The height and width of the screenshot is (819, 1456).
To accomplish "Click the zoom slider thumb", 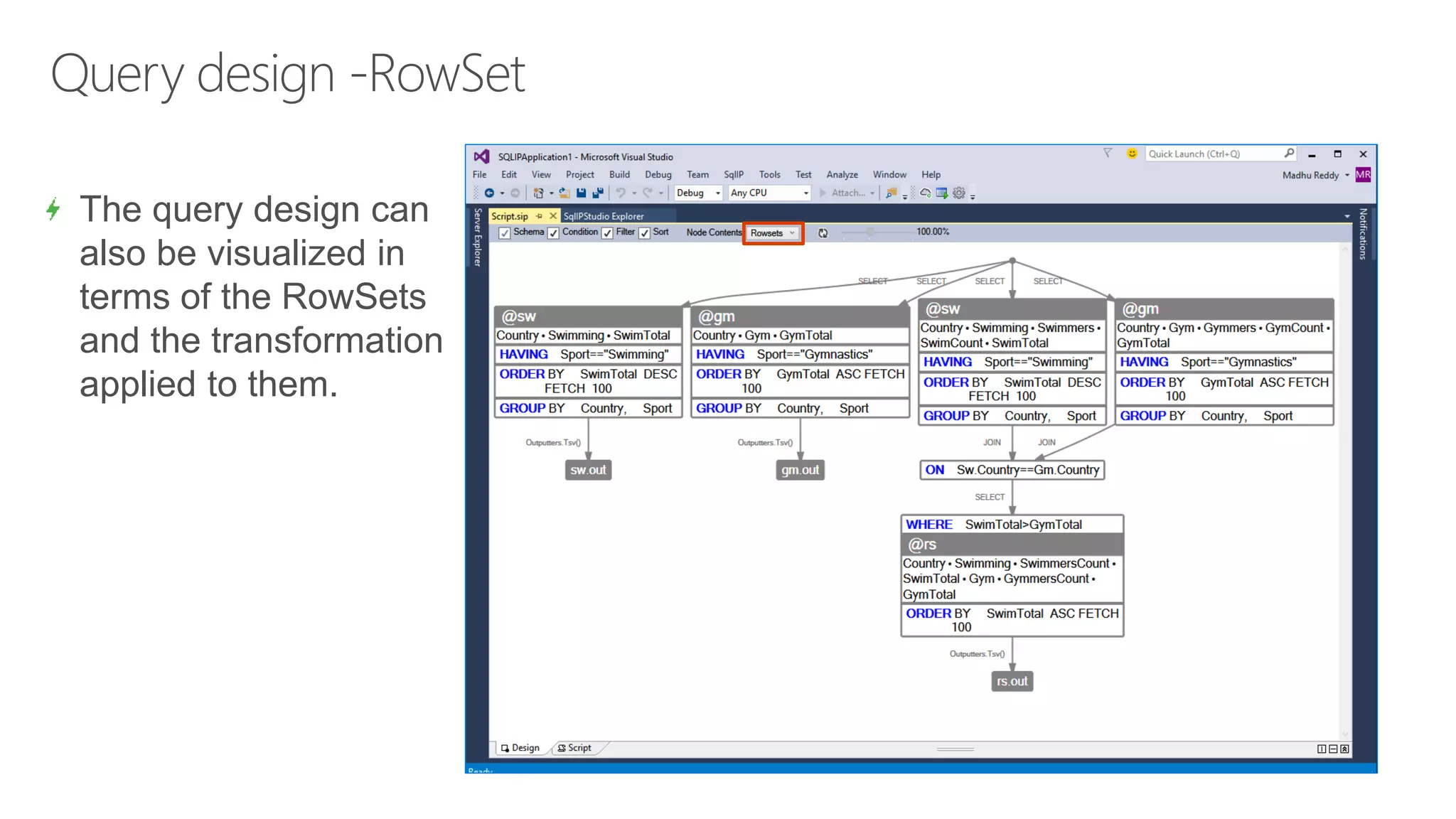I will tap(869, 232).
